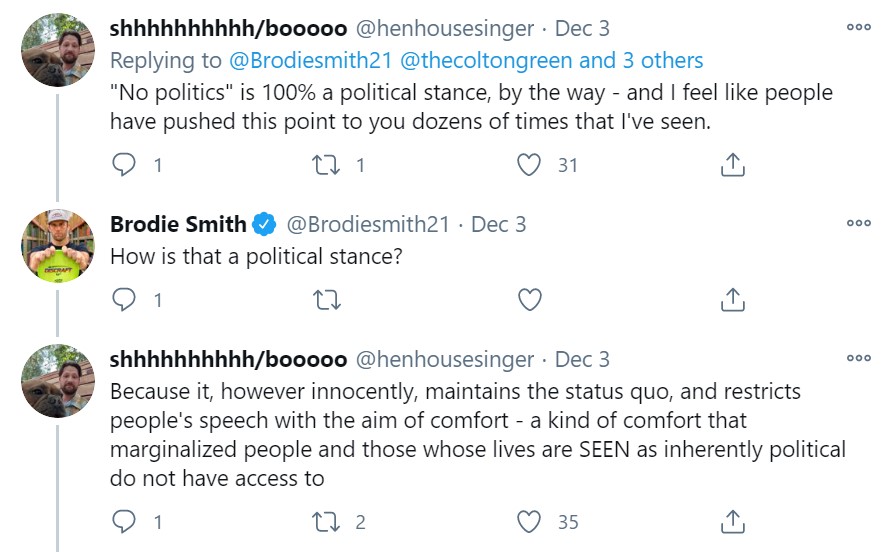Share the "status quo" tweet
The height and width of the screenshot is (552, 895).
coord(732,521)
